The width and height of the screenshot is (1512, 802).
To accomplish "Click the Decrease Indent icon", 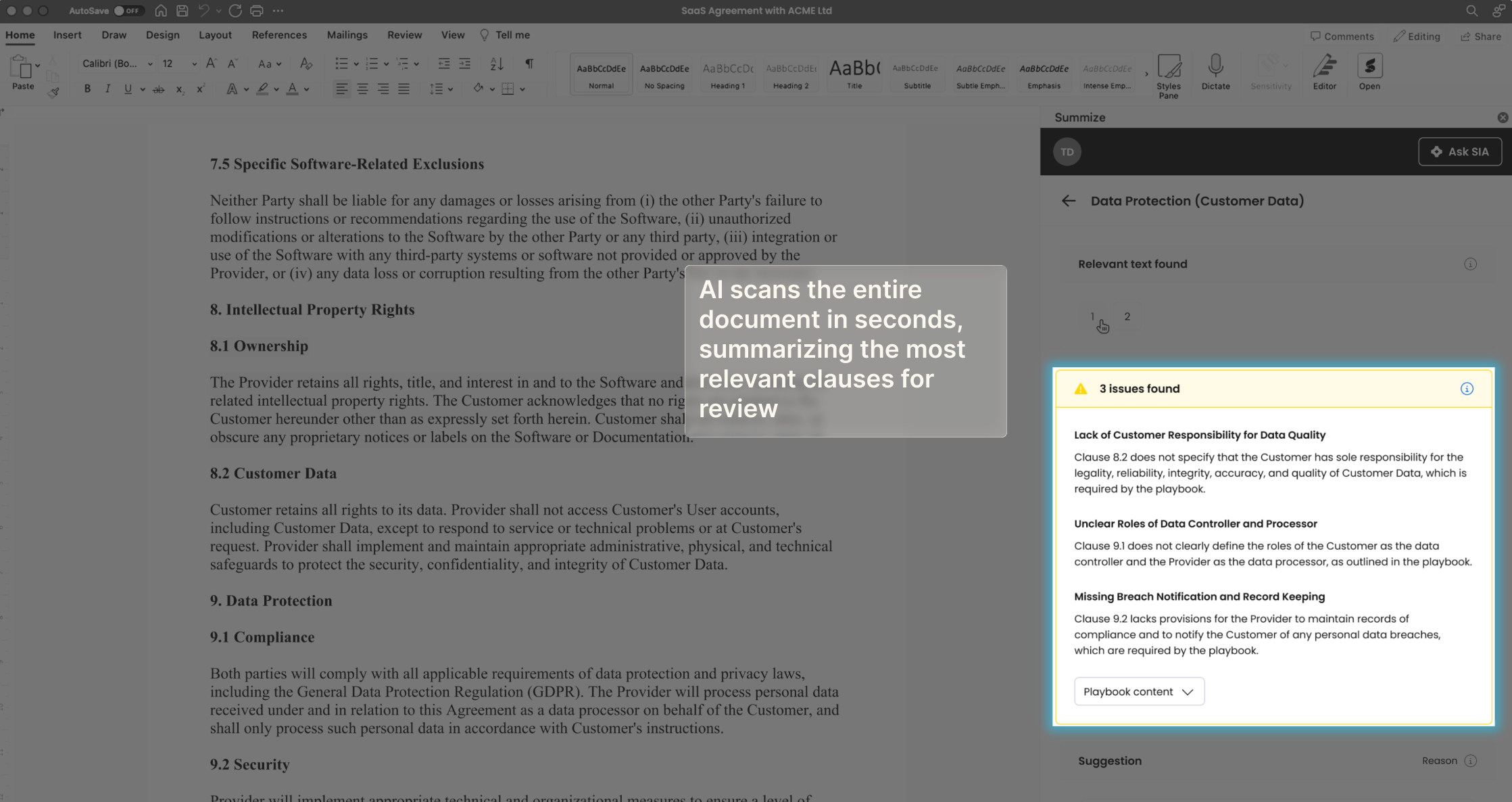I will coord(444,64).
